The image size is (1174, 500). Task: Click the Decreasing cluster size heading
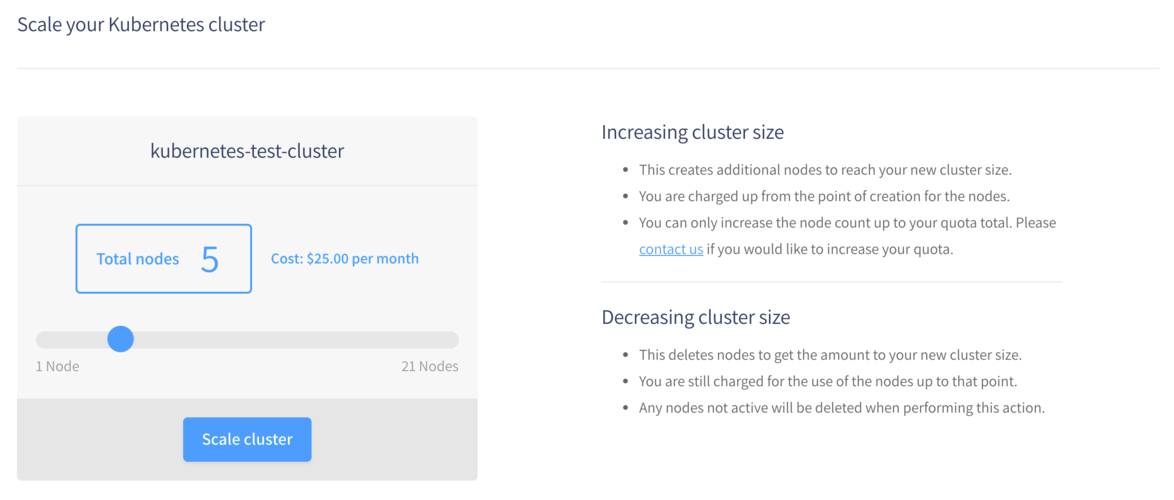coord(696,317)
